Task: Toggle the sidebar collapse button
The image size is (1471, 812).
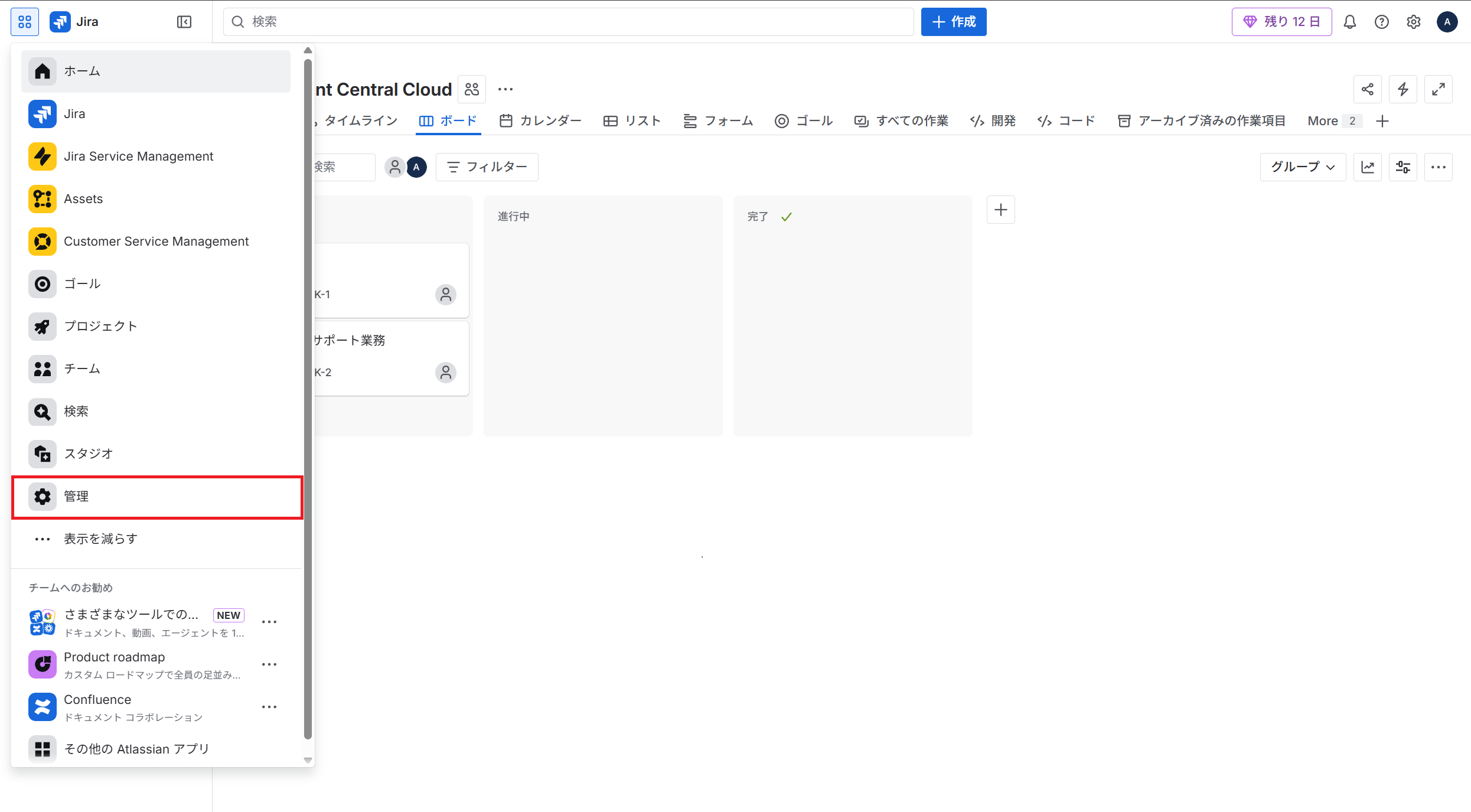Action: (x=184, y=22)
